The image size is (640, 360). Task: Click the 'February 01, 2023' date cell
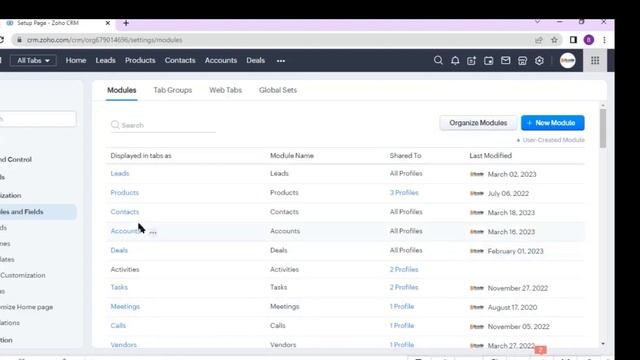tap(516, 251)
